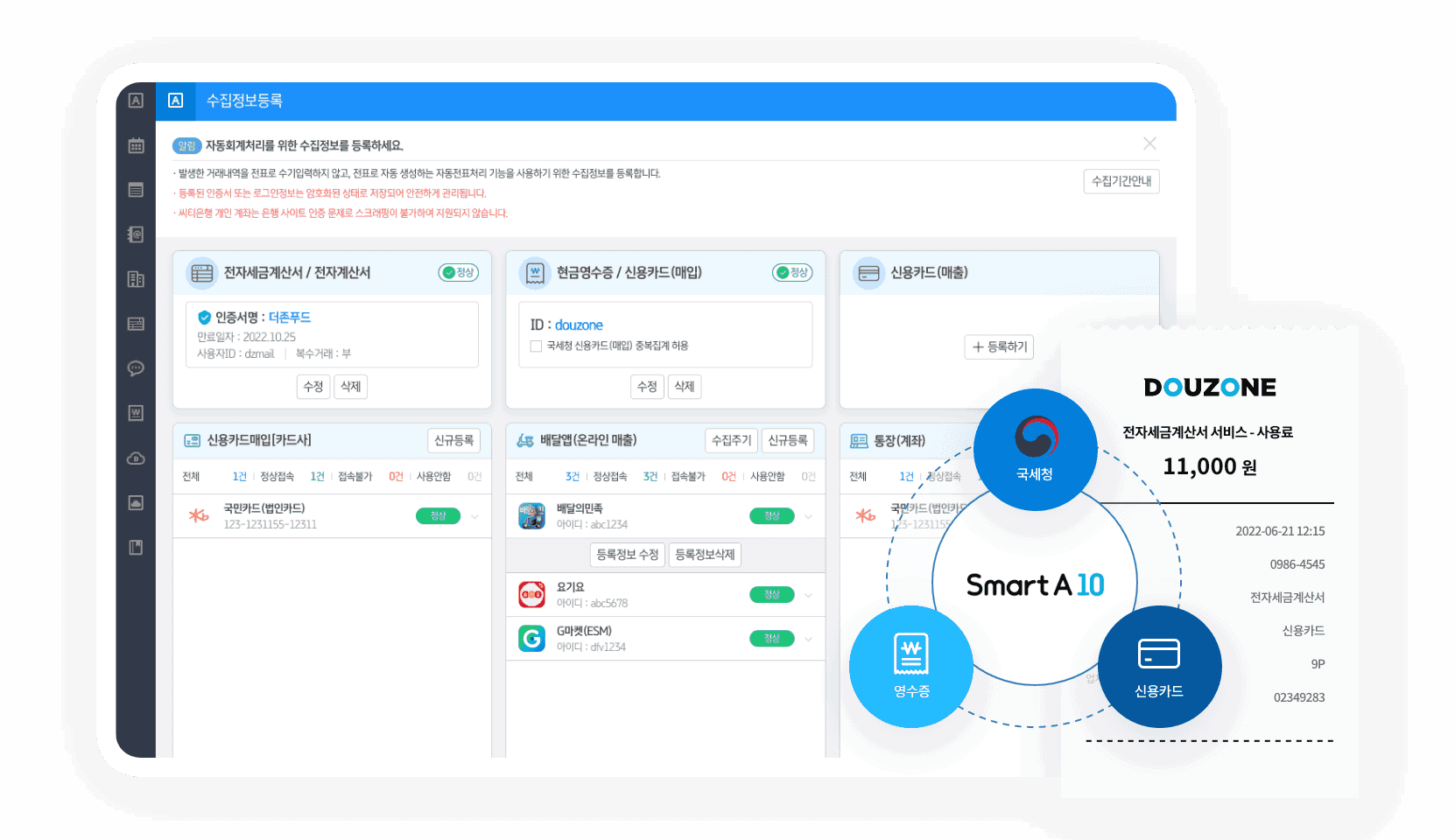
Task: Click the bookmark book icon in sidebar
Action: pos(136,547)
